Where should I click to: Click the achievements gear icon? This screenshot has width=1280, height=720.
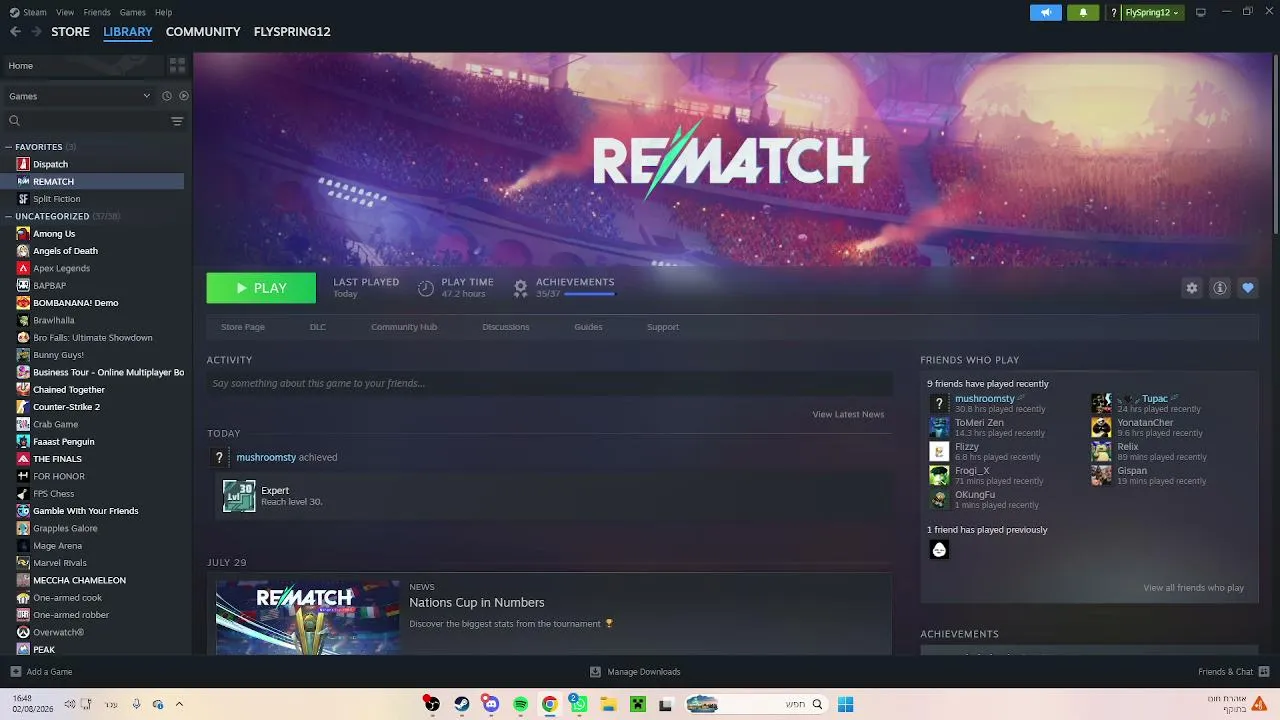point(520,288)
